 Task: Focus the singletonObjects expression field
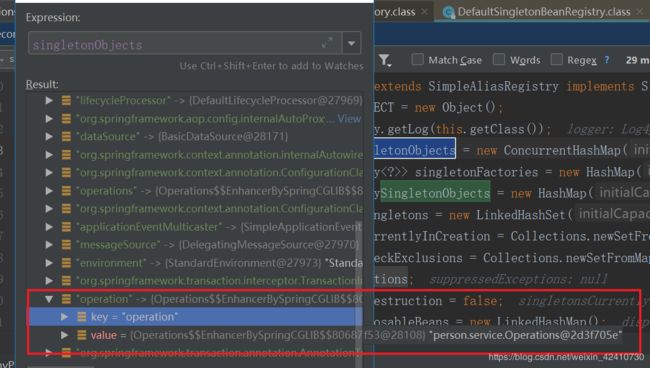click(x=185, y=43)
